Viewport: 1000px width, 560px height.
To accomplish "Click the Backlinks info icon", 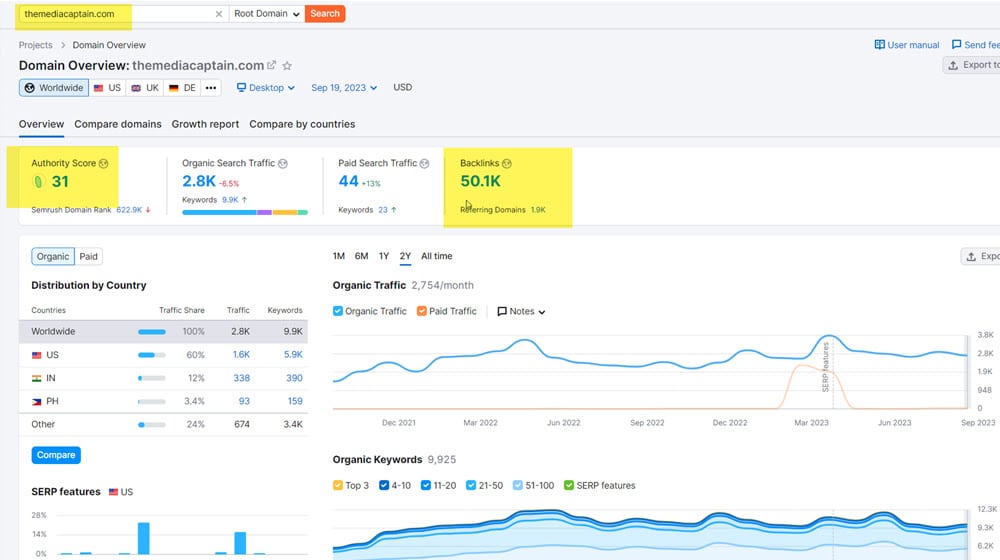I will click(507, 163).
